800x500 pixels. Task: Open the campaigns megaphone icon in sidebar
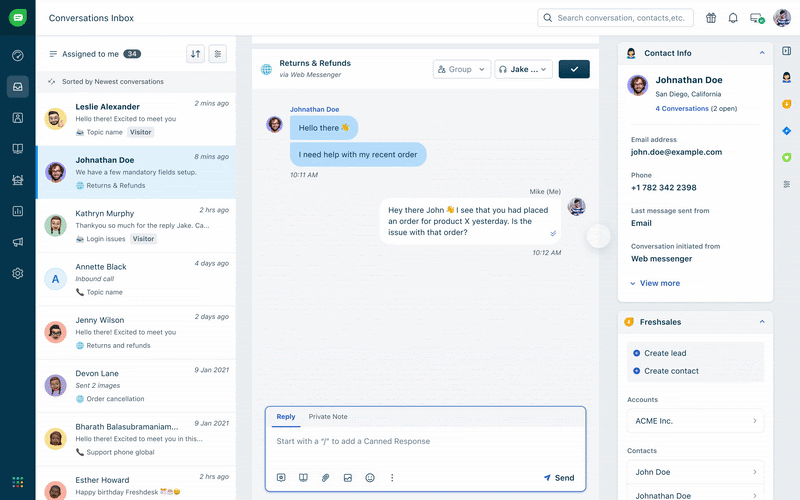(17, 242)
